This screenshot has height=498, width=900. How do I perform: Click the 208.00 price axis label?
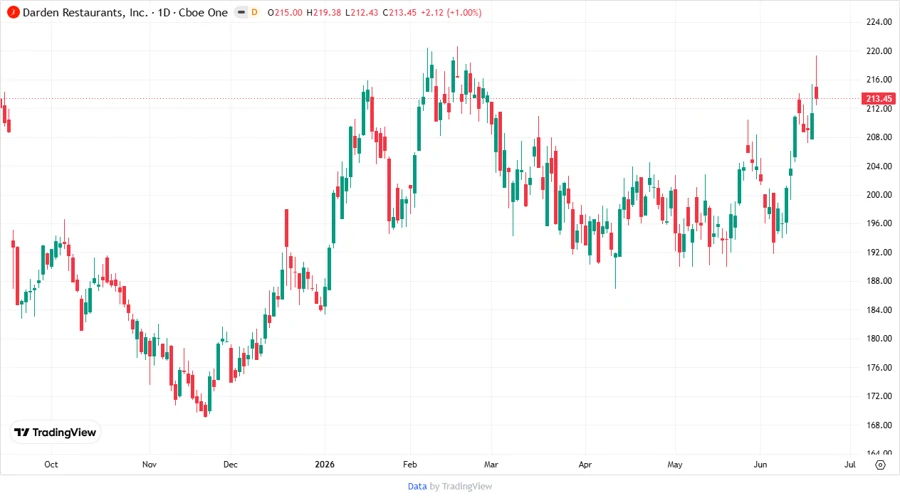[879, 137]
